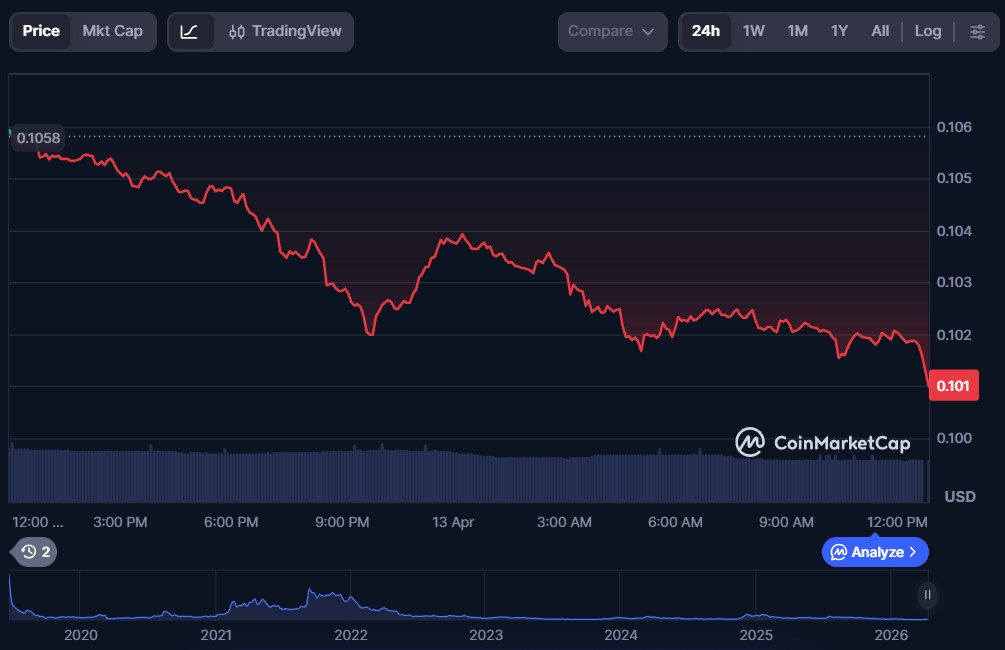Select the line chart view icon
Image resolution: width=1005 pixels, height=650 pixels.
190,31
